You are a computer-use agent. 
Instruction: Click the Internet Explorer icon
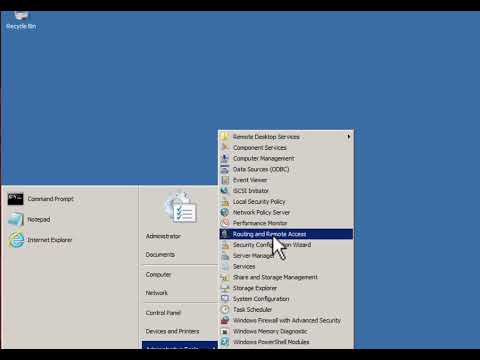[x=16, y=240]
